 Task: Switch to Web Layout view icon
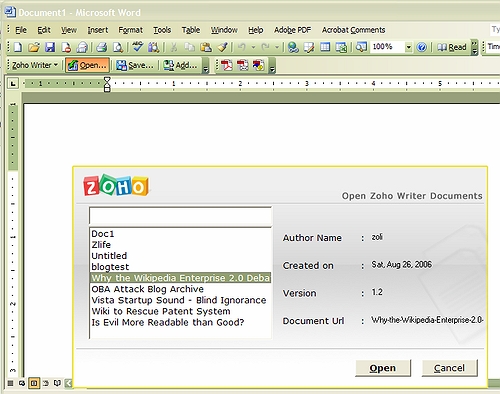click(22, 383)
